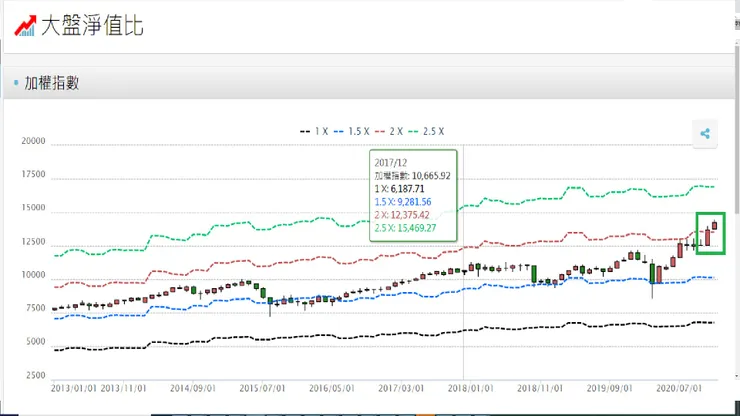Click the large green candlestick near 2019/09
740x416 pixels.
point(655,272)
